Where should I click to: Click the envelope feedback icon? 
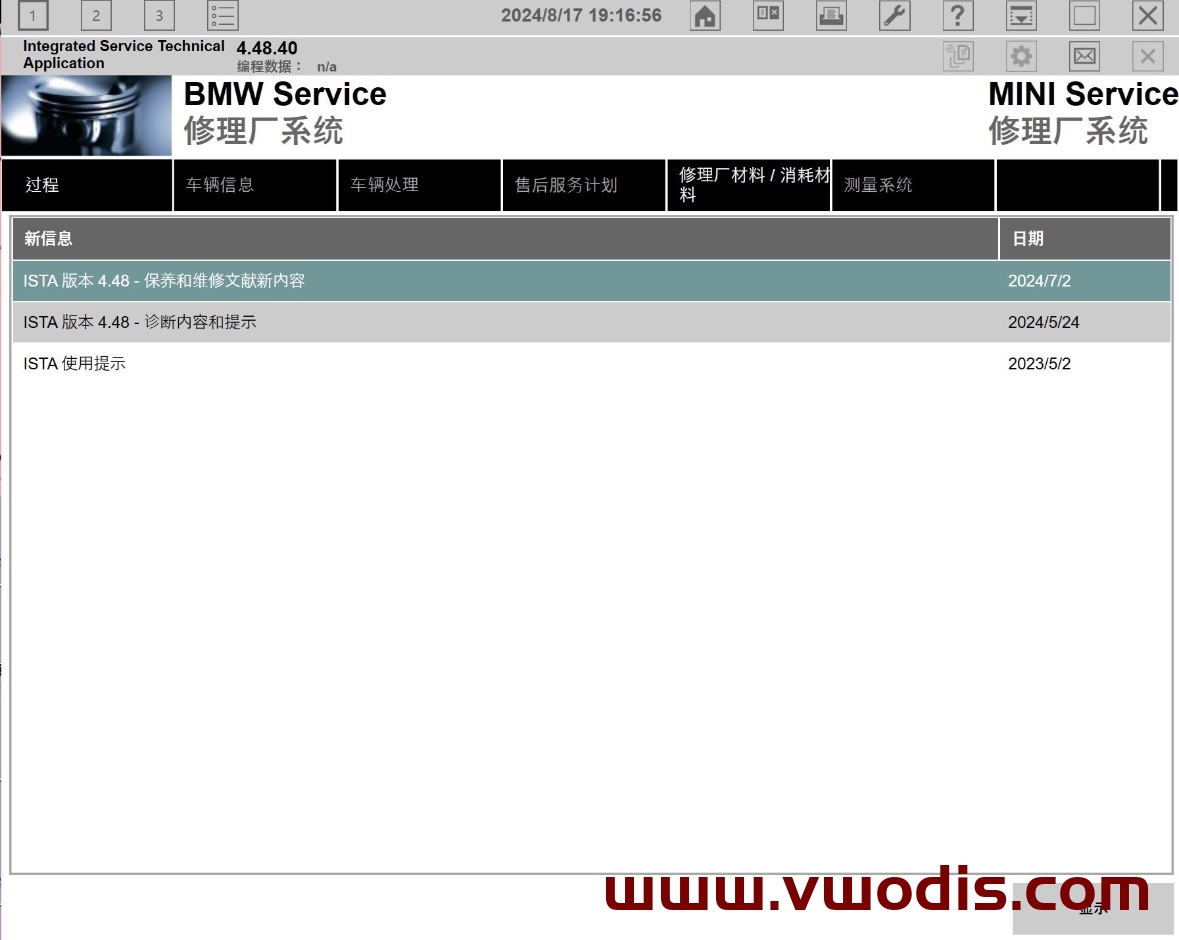coord(1084,56)
